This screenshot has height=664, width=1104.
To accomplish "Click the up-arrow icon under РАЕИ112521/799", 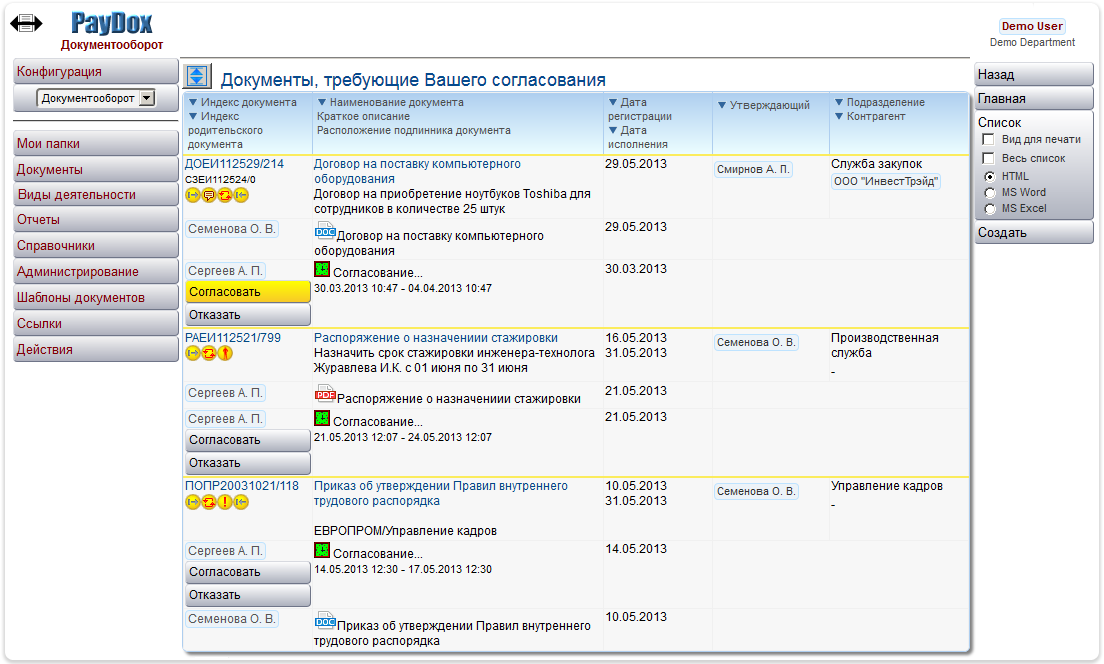I will (x=225, y=353).
